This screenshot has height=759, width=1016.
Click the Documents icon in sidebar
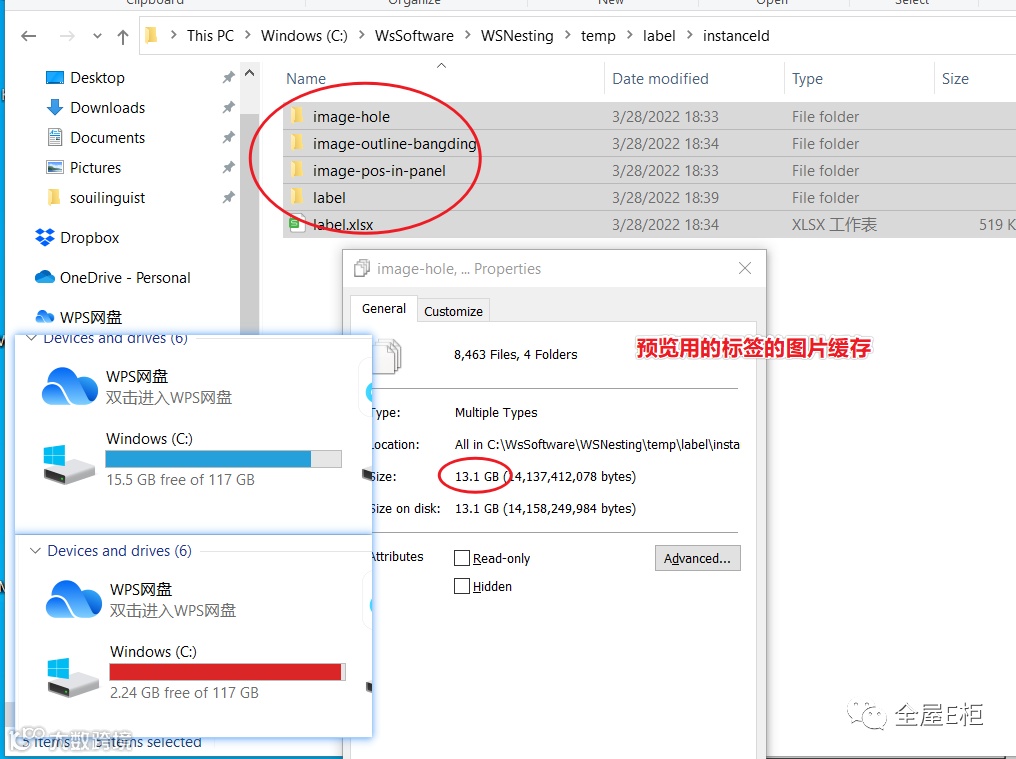point(55,137)
